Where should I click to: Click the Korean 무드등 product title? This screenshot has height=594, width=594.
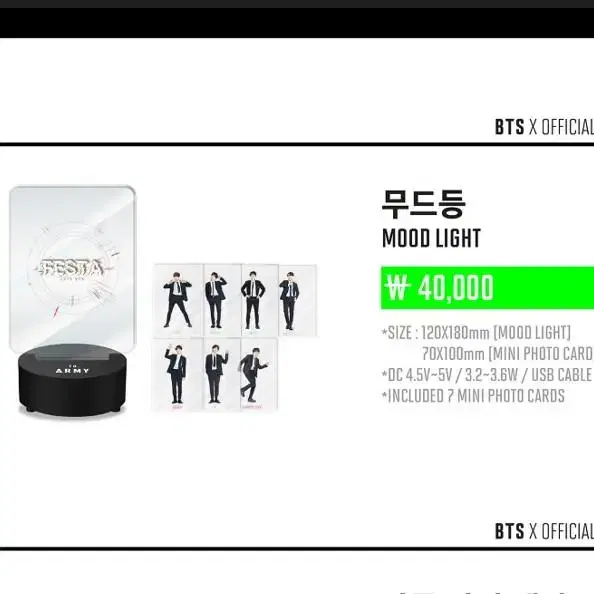pos(423,205)
